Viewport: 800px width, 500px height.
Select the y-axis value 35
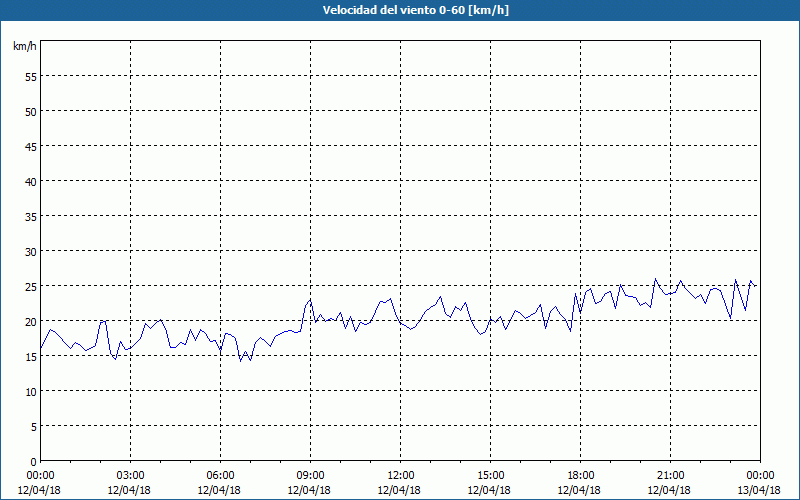[31, 216]
